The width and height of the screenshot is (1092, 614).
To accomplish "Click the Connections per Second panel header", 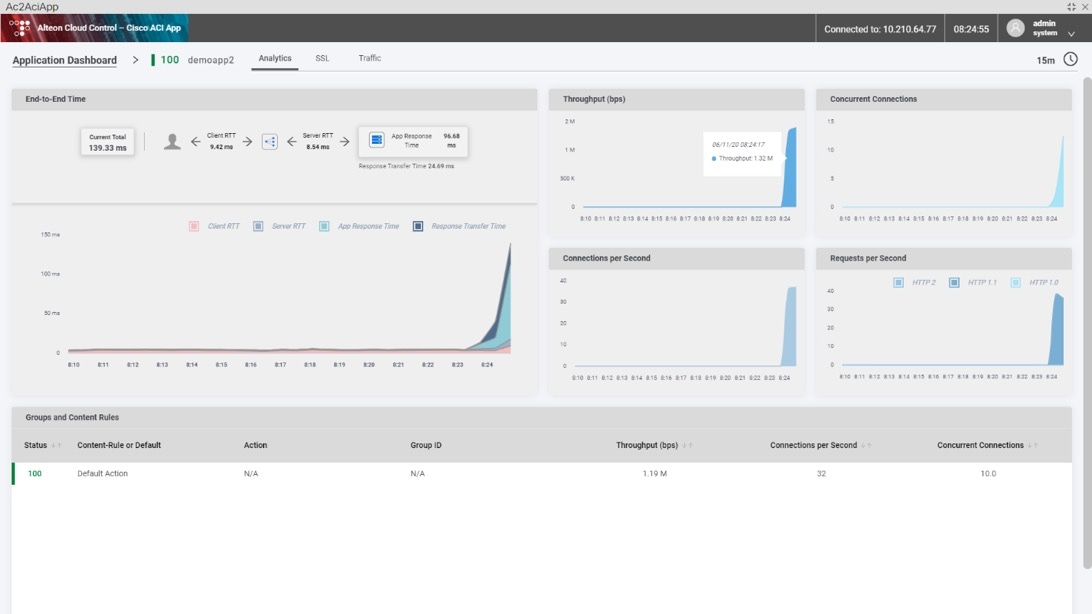I will (x=677, y=258).
